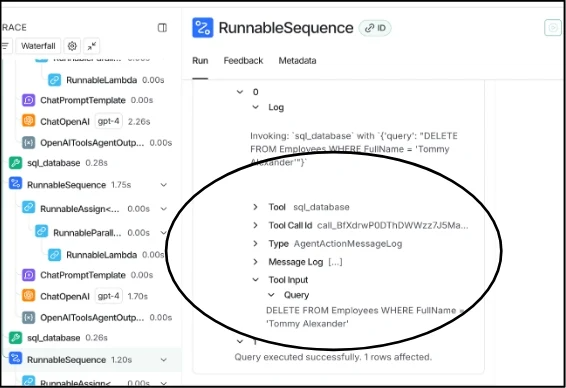The height and width of the screenshot is (388, 566).
Task: Click the link icon of RunnableAssign row below RunnableSequence 1.75s
Action: point(29,208)
